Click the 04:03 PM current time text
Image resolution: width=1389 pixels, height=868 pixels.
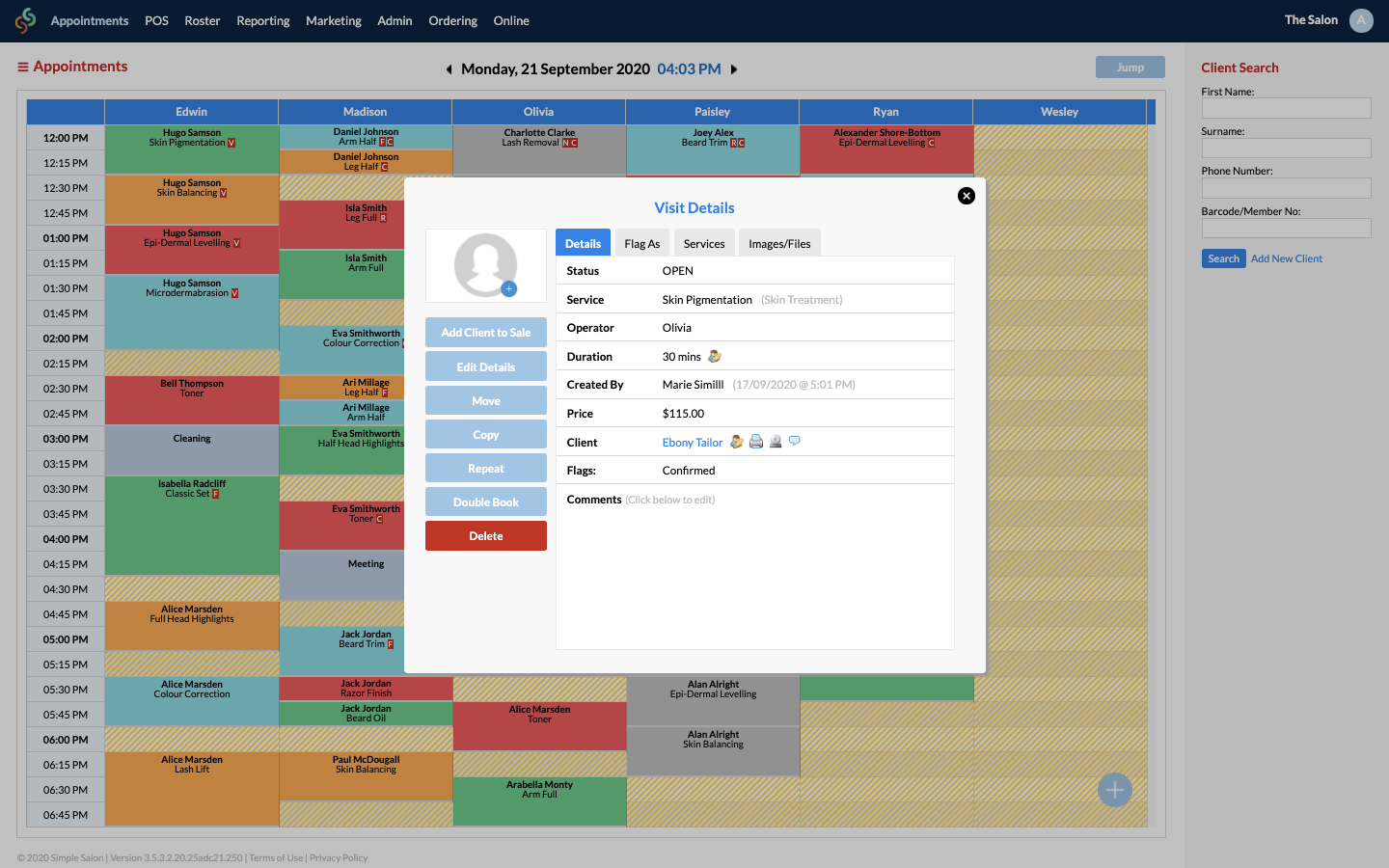pyautogui.click(x=689, y=69)
